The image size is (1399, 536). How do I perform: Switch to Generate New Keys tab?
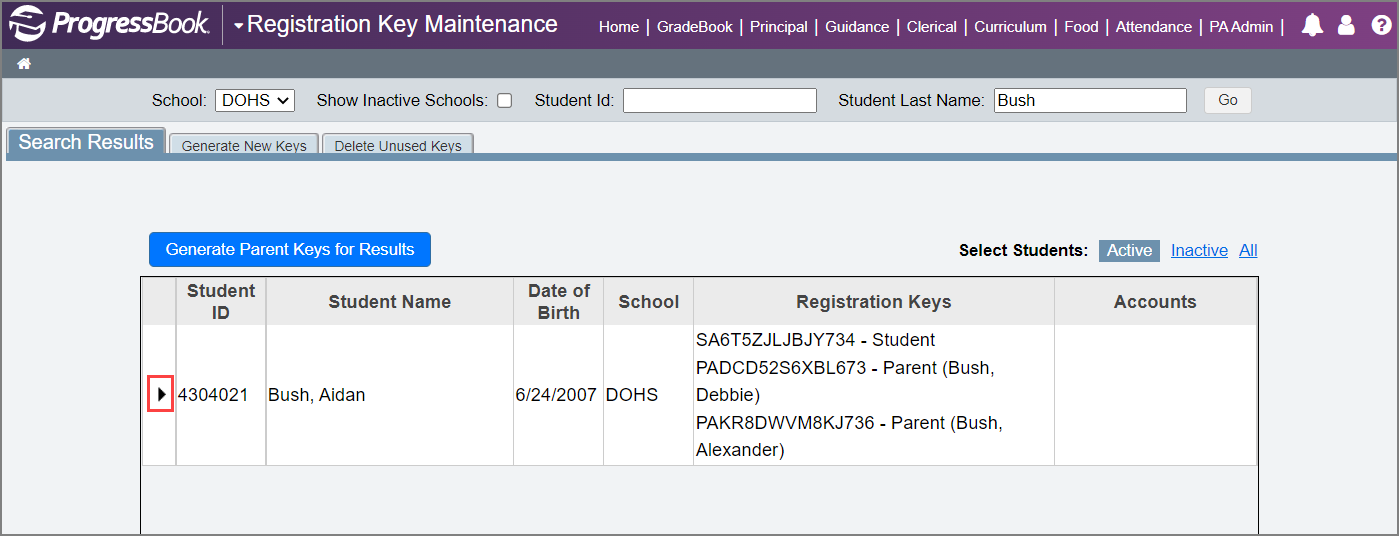[x=244, y=145]
